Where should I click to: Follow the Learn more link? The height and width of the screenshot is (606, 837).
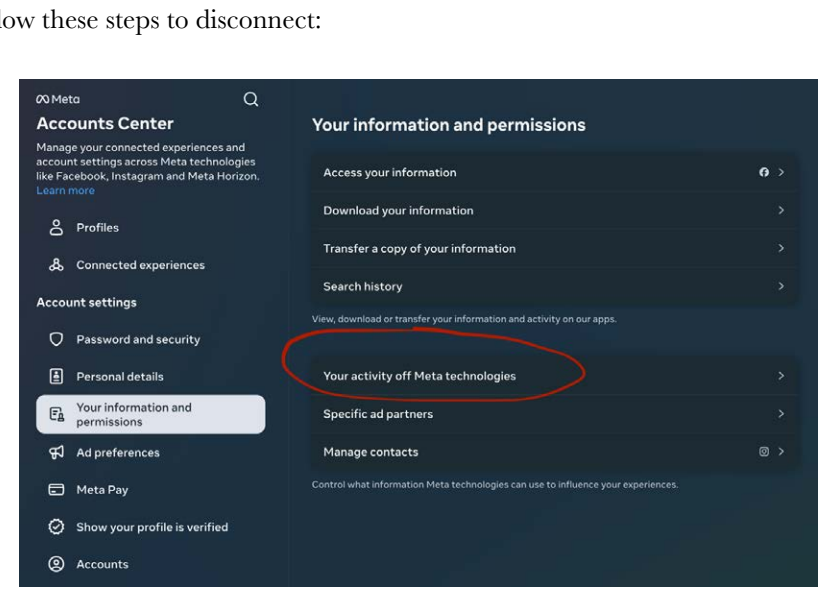[66, 191]
